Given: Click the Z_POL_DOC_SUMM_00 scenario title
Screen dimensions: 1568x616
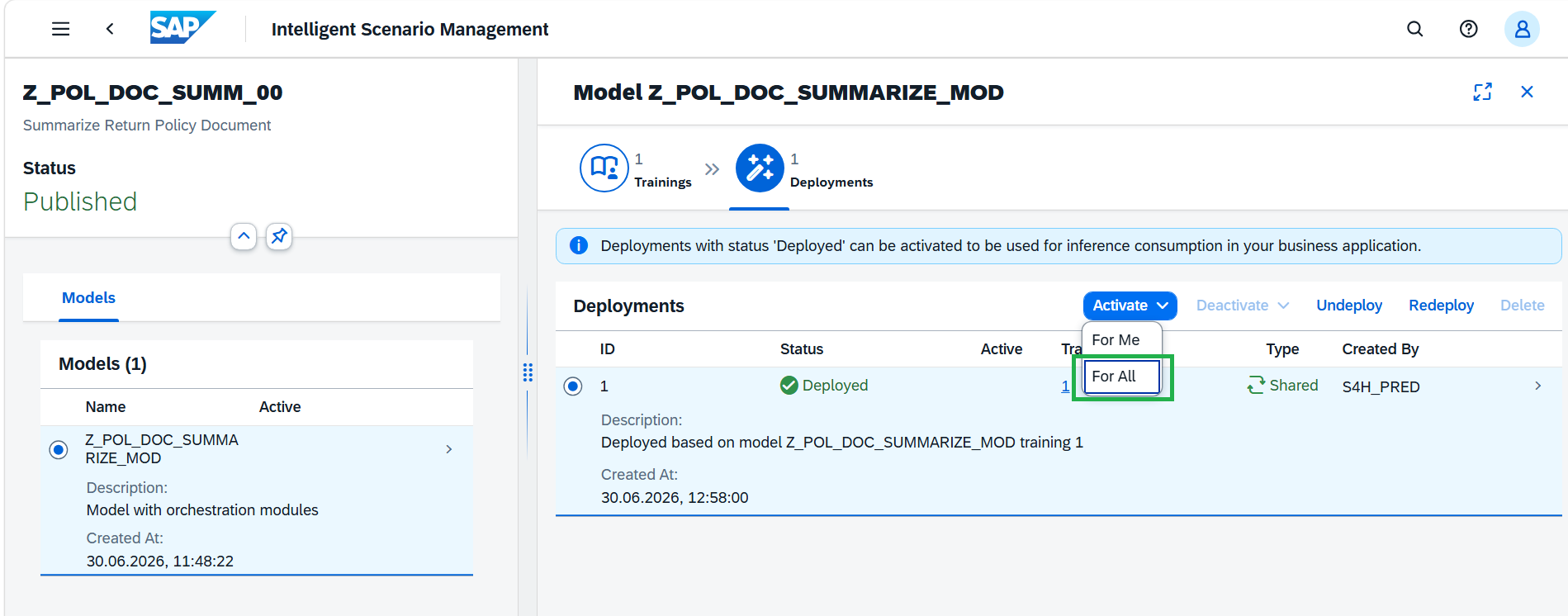Looking at the screenshot, I should [x=153, y=92].
